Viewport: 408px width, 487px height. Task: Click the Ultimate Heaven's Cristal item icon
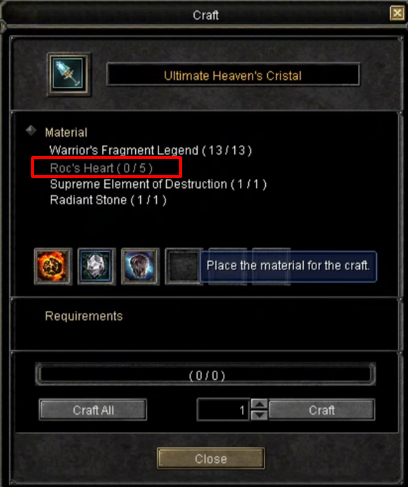coord(69,74)
